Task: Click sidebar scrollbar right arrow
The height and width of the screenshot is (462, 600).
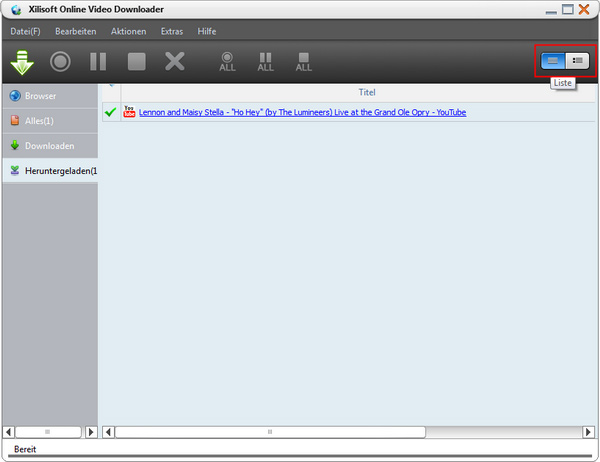Action: [x=91, y=432]
